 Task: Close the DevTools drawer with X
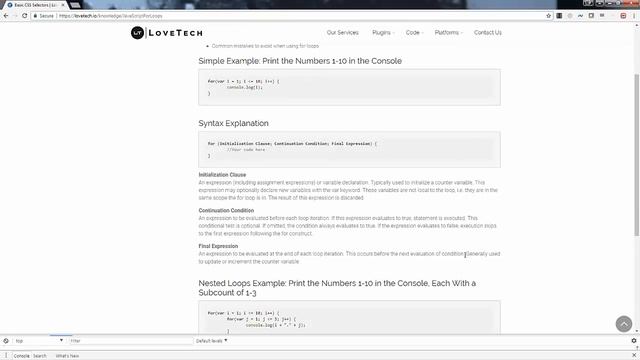click(634, 355)
